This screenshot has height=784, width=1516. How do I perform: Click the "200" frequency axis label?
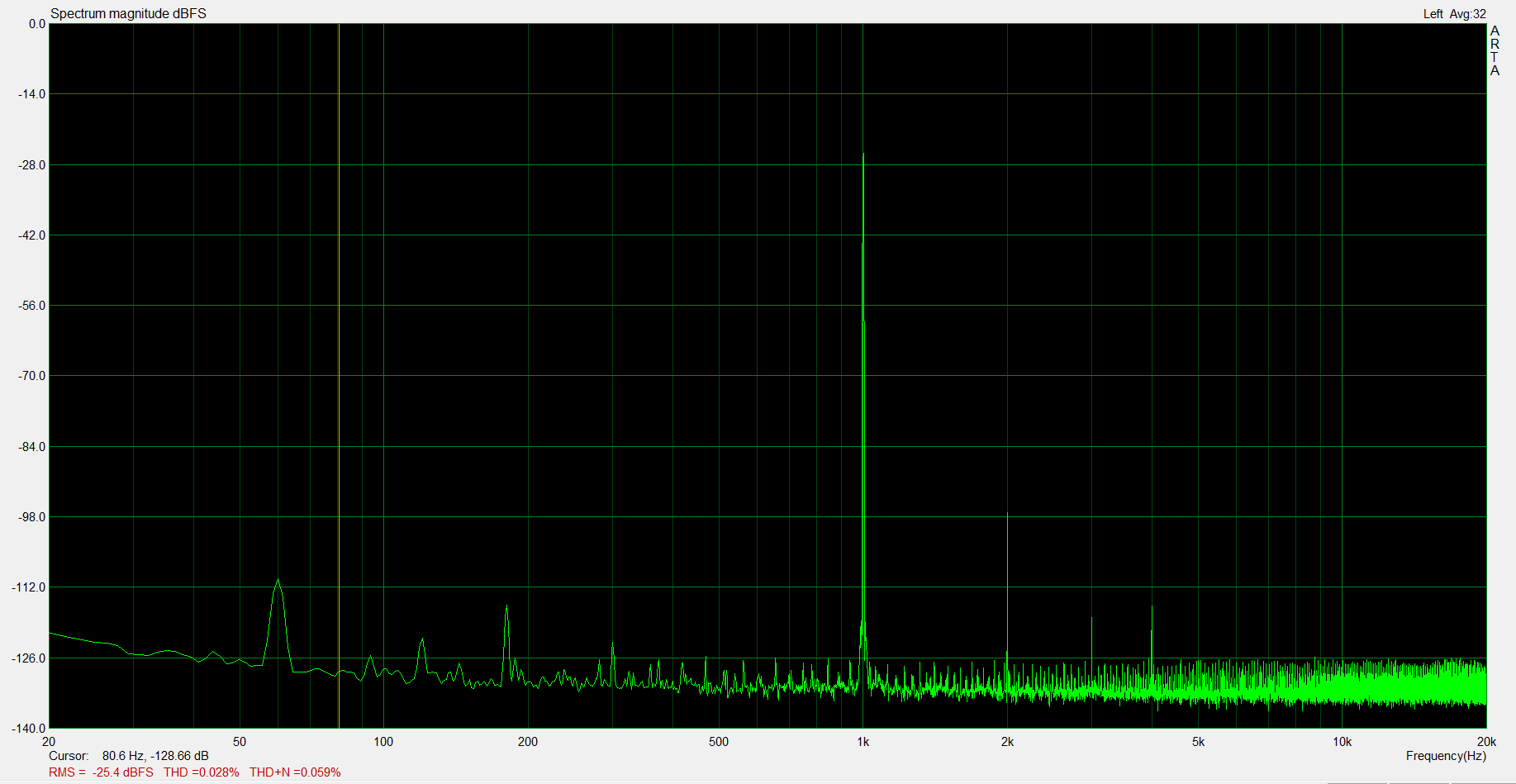tap(528, 742)
